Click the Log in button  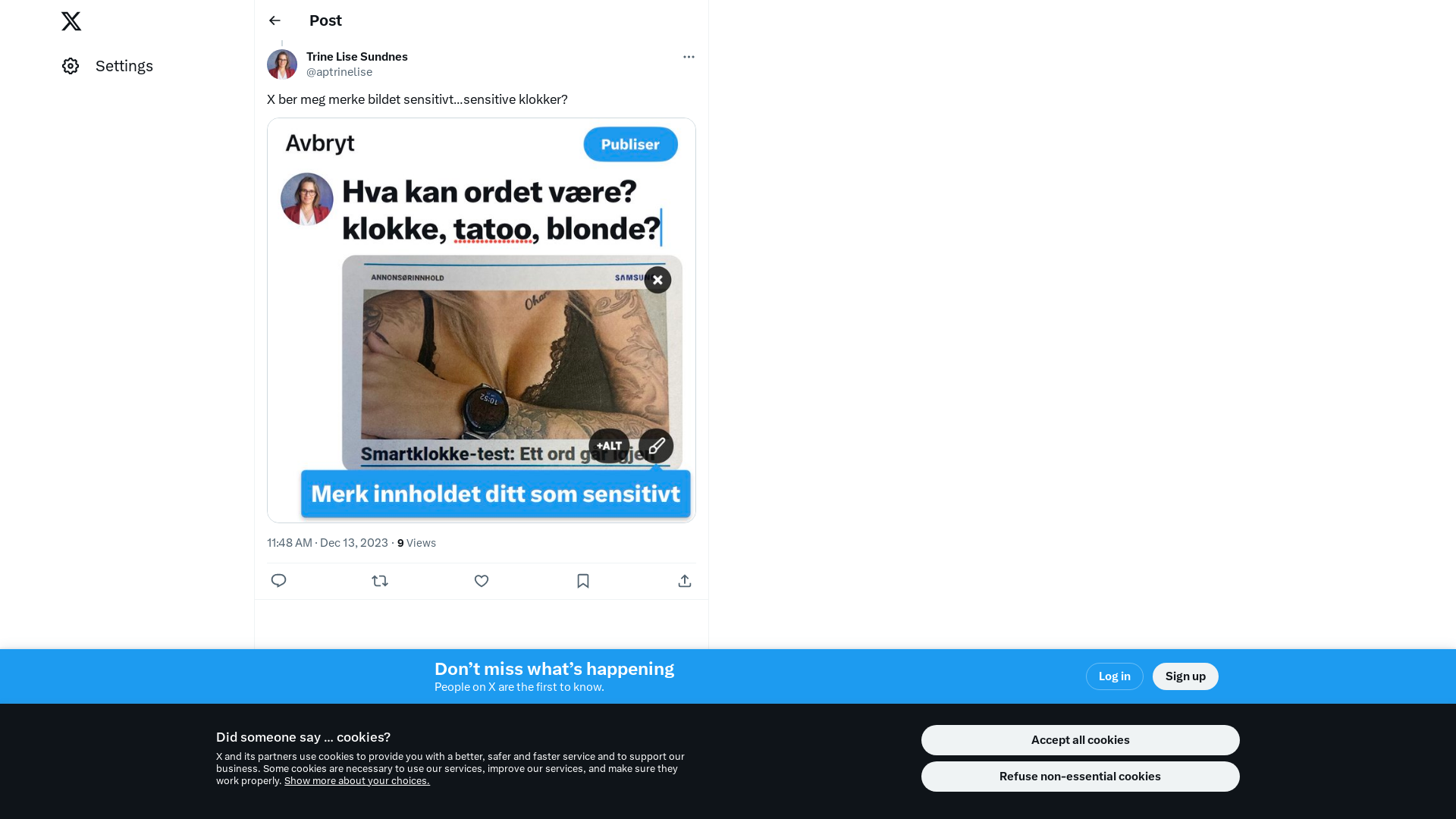1115,676
